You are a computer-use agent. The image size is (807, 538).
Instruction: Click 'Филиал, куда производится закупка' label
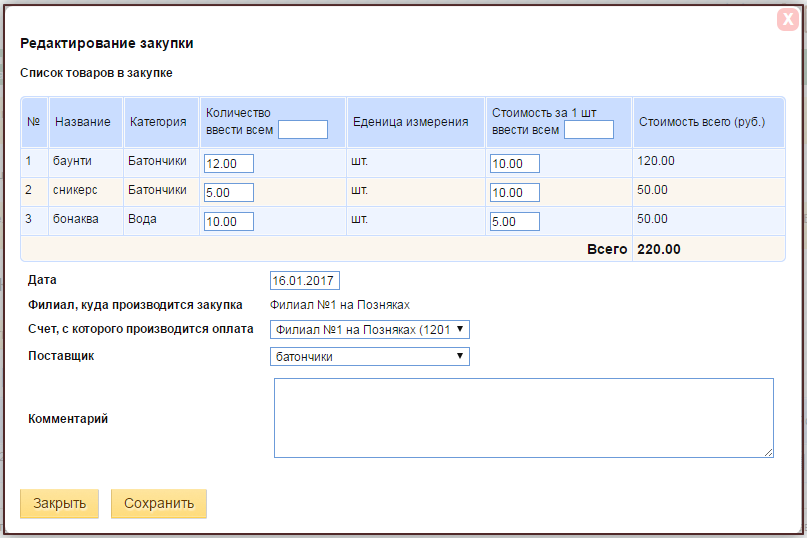(x=135, y=305)
